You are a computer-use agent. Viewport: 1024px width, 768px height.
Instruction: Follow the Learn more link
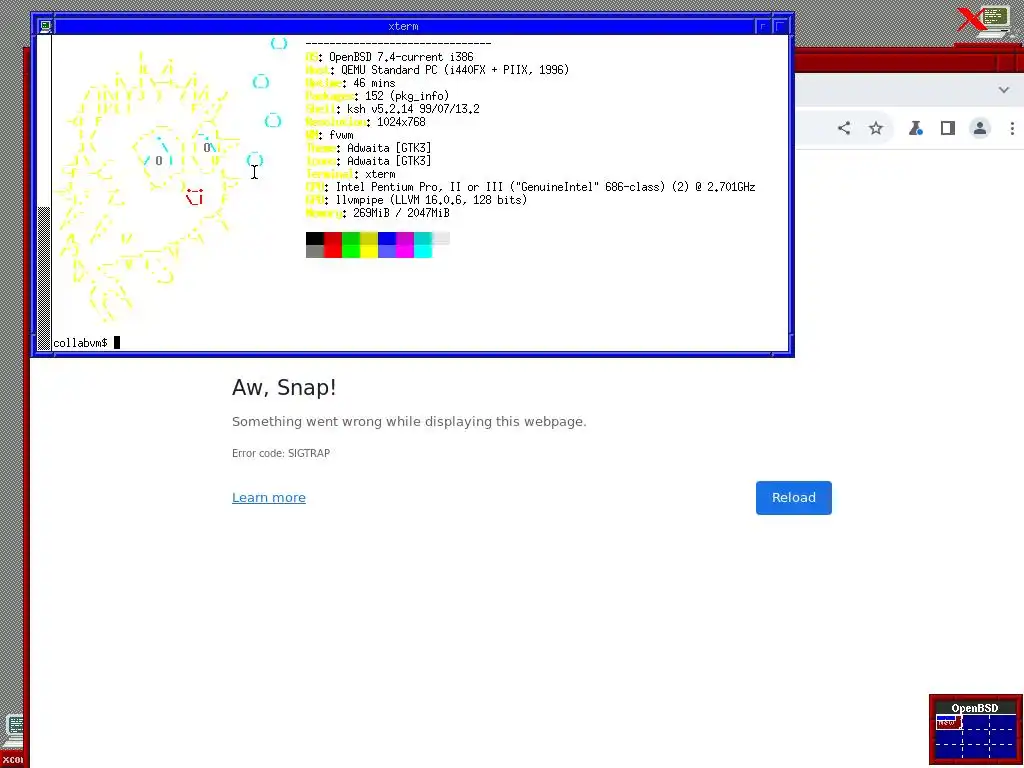point(268,498)
